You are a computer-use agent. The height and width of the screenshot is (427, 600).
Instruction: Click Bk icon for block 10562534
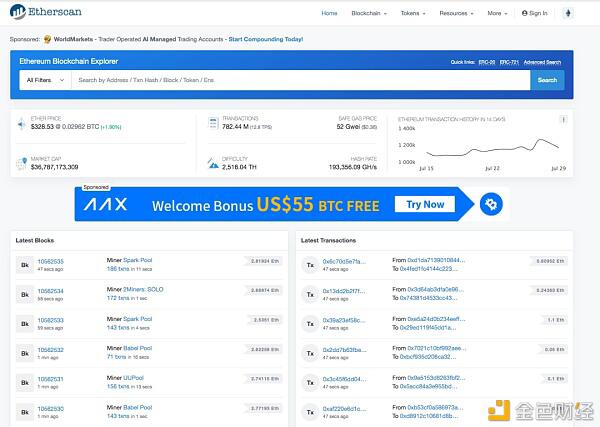[25, 295]
